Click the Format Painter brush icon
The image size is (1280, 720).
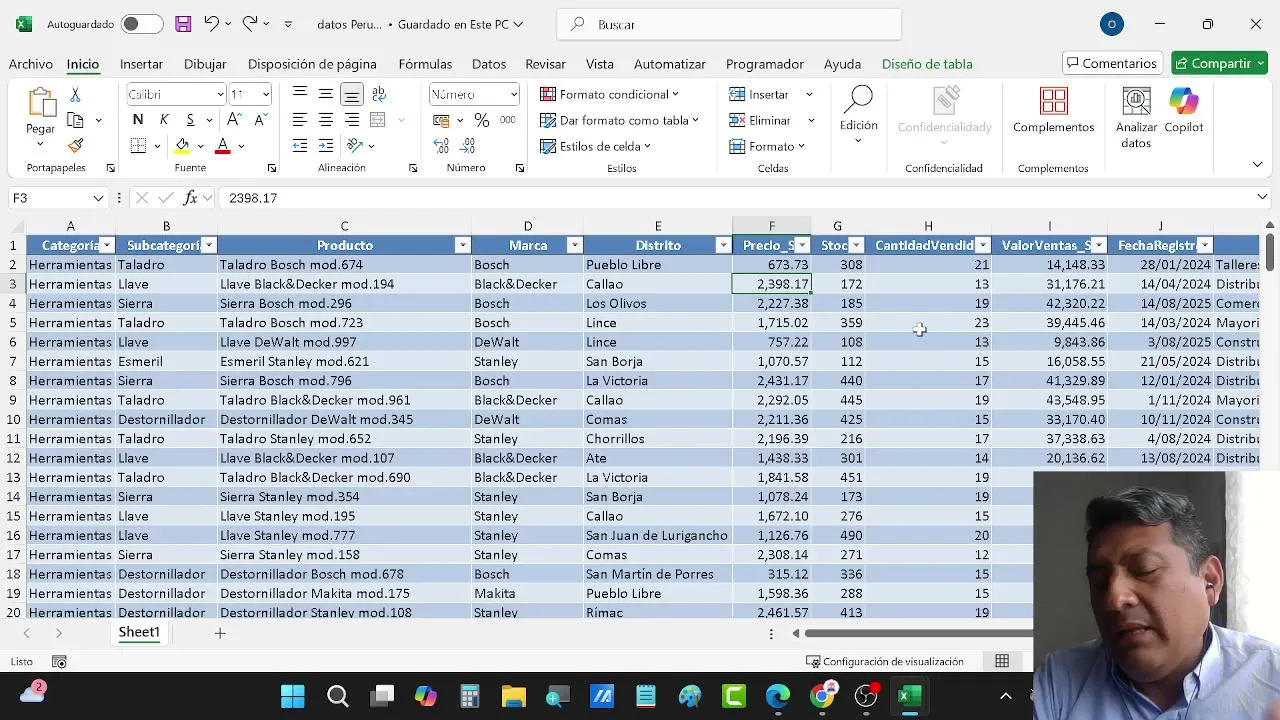pyautogui.click(x=75, y=146)
